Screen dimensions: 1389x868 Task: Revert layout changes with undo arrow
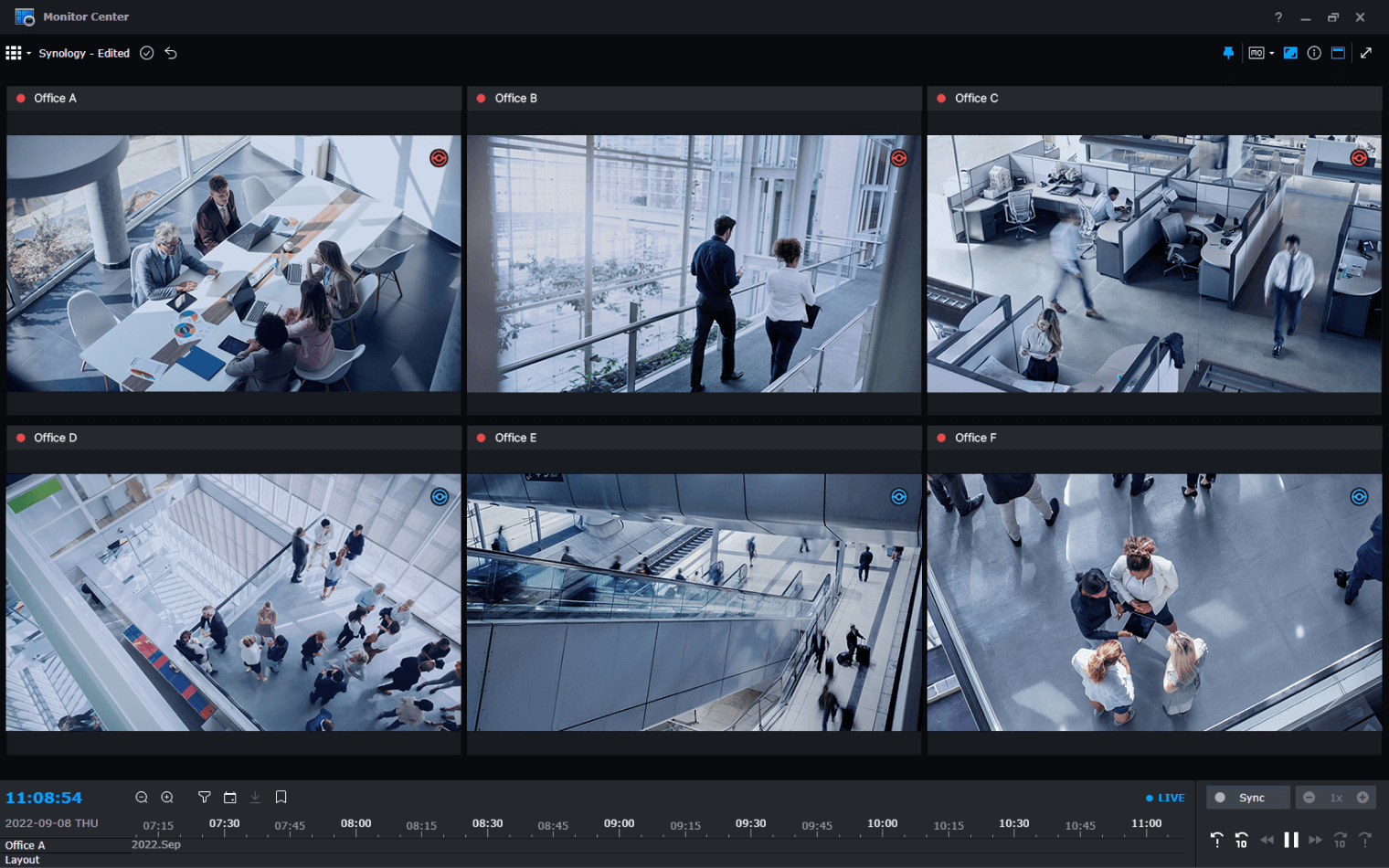(171, 53)
